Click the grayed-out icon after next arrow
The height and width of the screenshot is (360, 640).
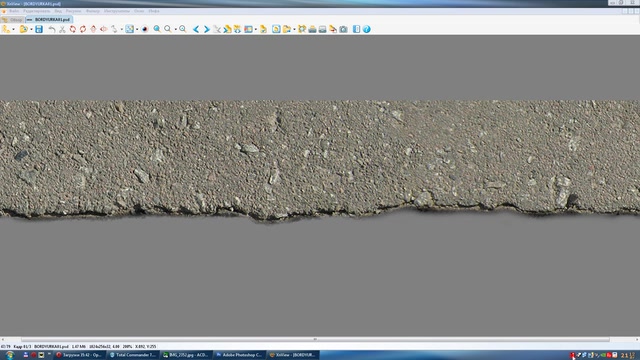[217, 29]
